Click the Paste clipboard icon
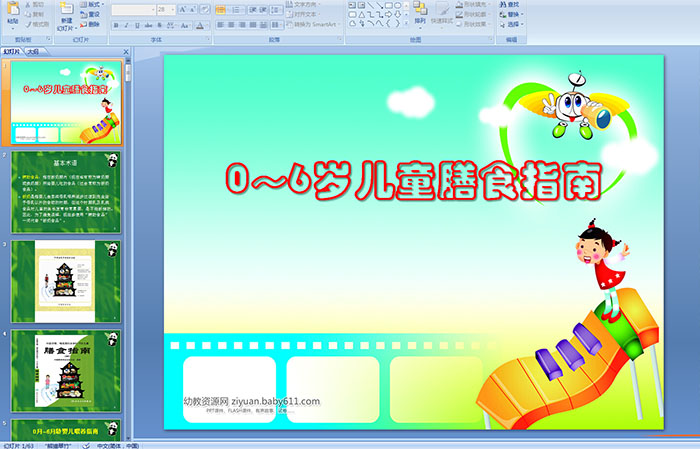700x449 pixels. point(13,8)
